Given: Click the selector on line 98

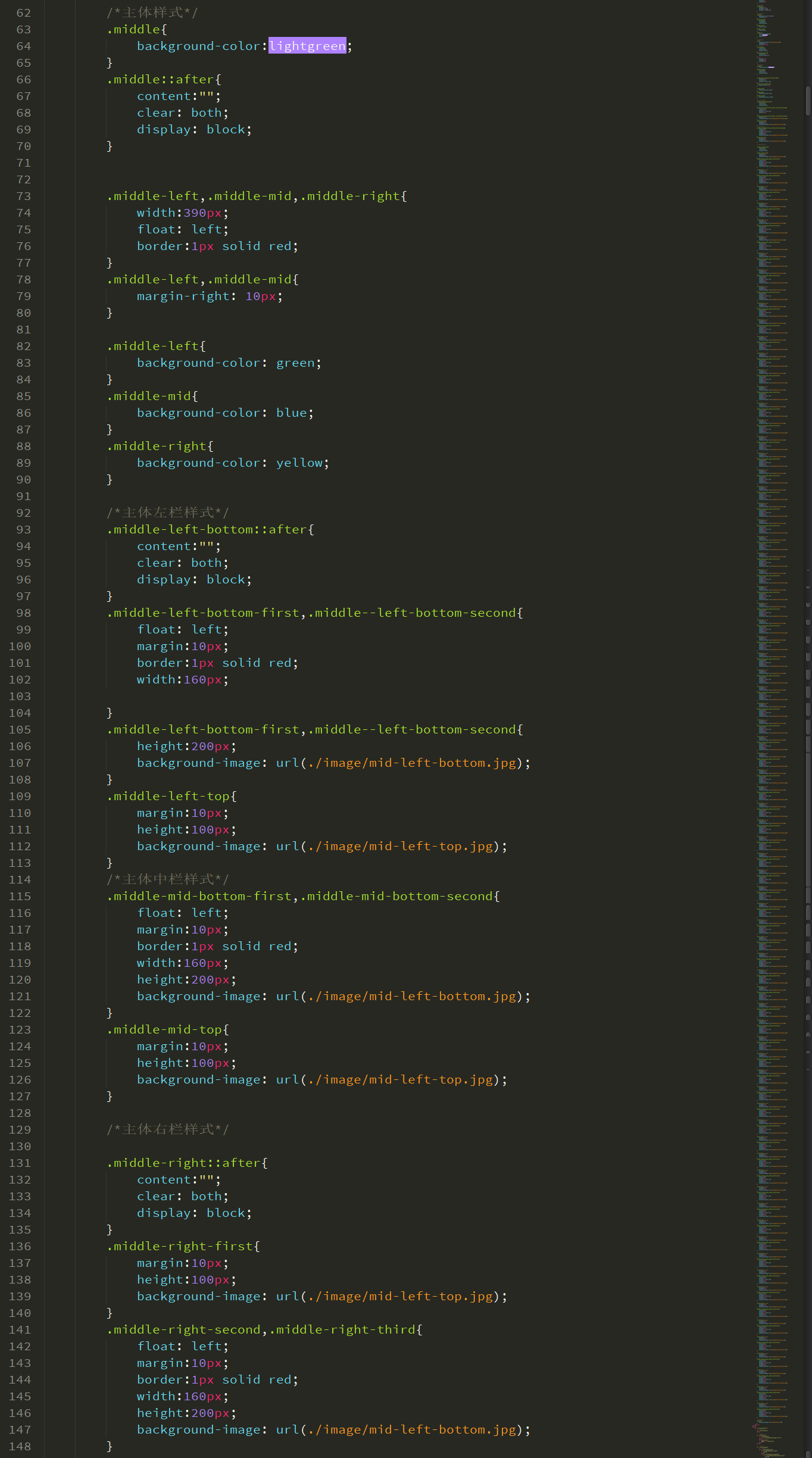Looking at the screenshot, I should 315,613.
